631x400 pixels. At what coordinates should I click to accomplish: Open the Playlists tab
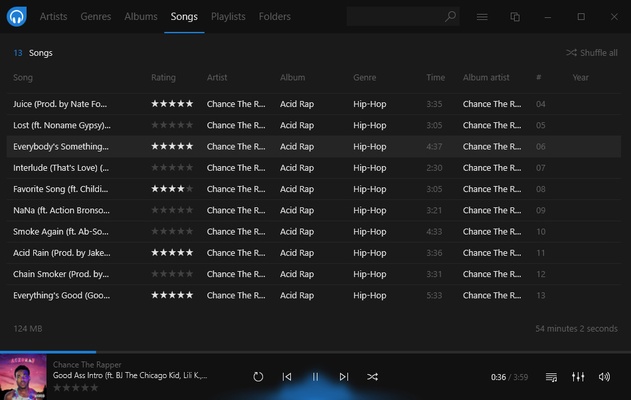tap(228, 17)
